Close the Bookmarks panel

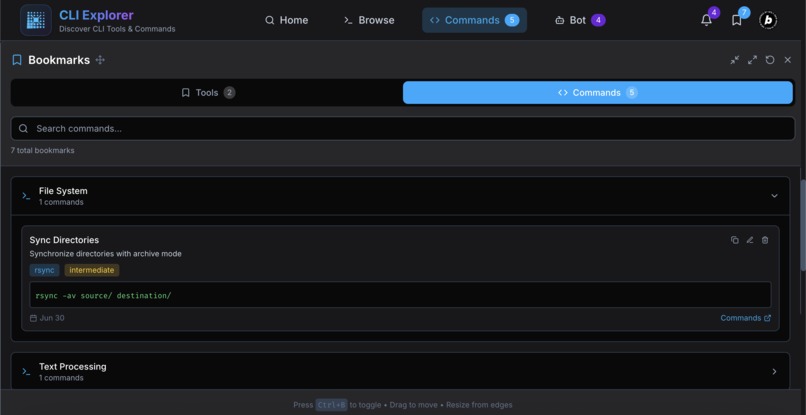pos(787,60)
